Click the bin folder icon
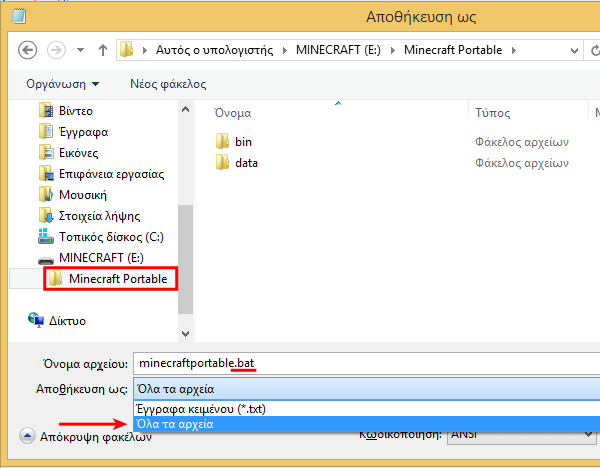This screenshot has width=600, height=468. 223,141
